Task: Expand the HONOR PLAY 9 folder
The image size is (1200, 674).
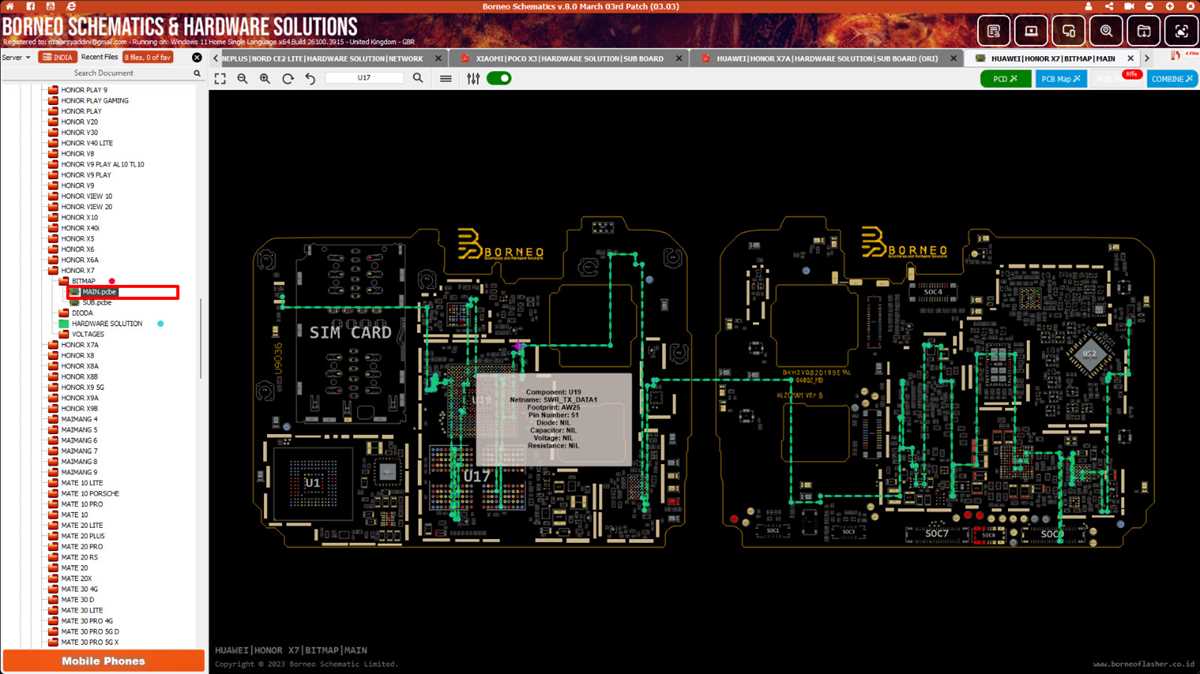Action: pyautogui.click(x=84, y=90)
